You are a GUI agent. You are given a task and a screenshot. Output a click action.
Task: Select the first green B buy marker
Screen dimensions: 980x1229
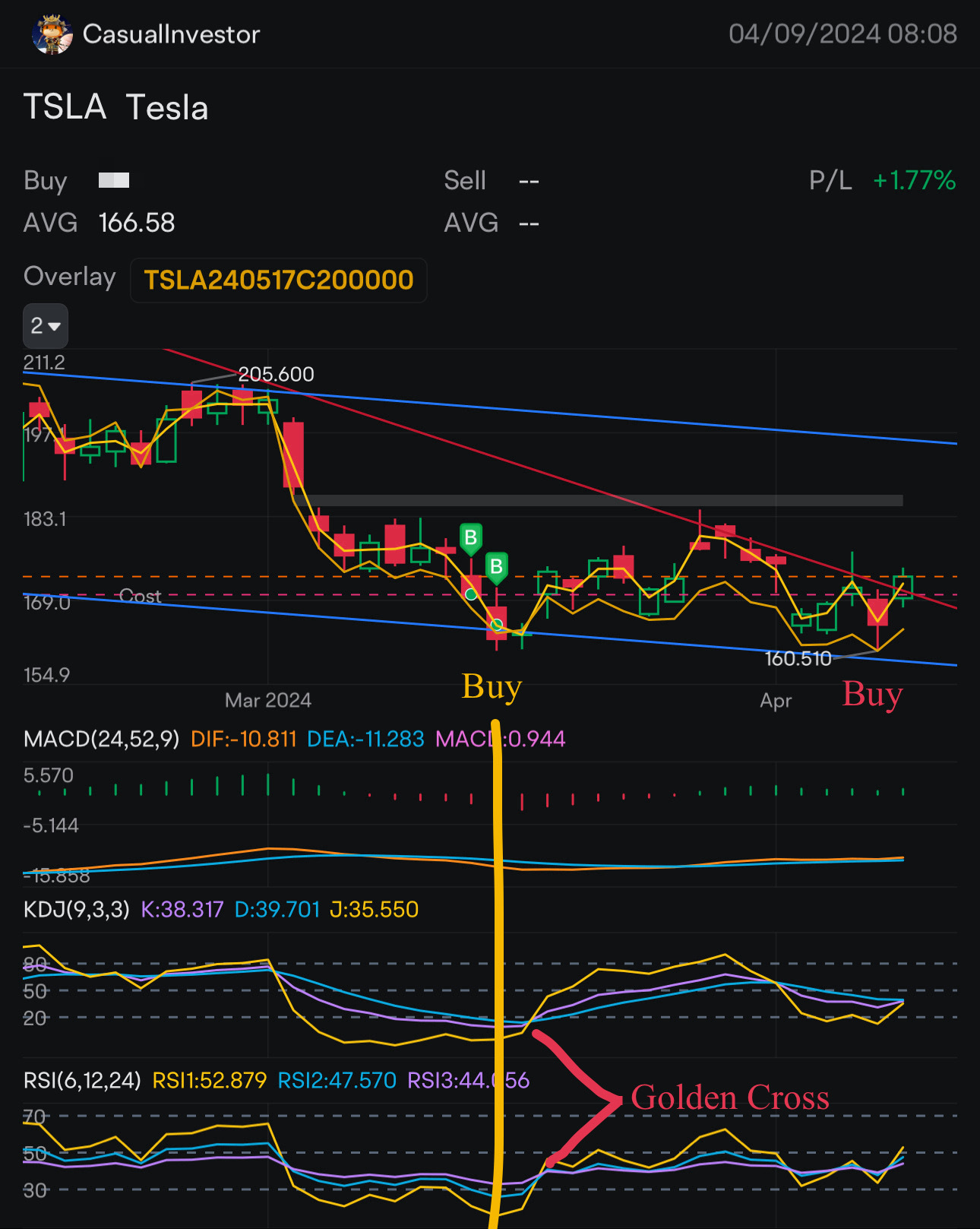(x=471, y=539)
